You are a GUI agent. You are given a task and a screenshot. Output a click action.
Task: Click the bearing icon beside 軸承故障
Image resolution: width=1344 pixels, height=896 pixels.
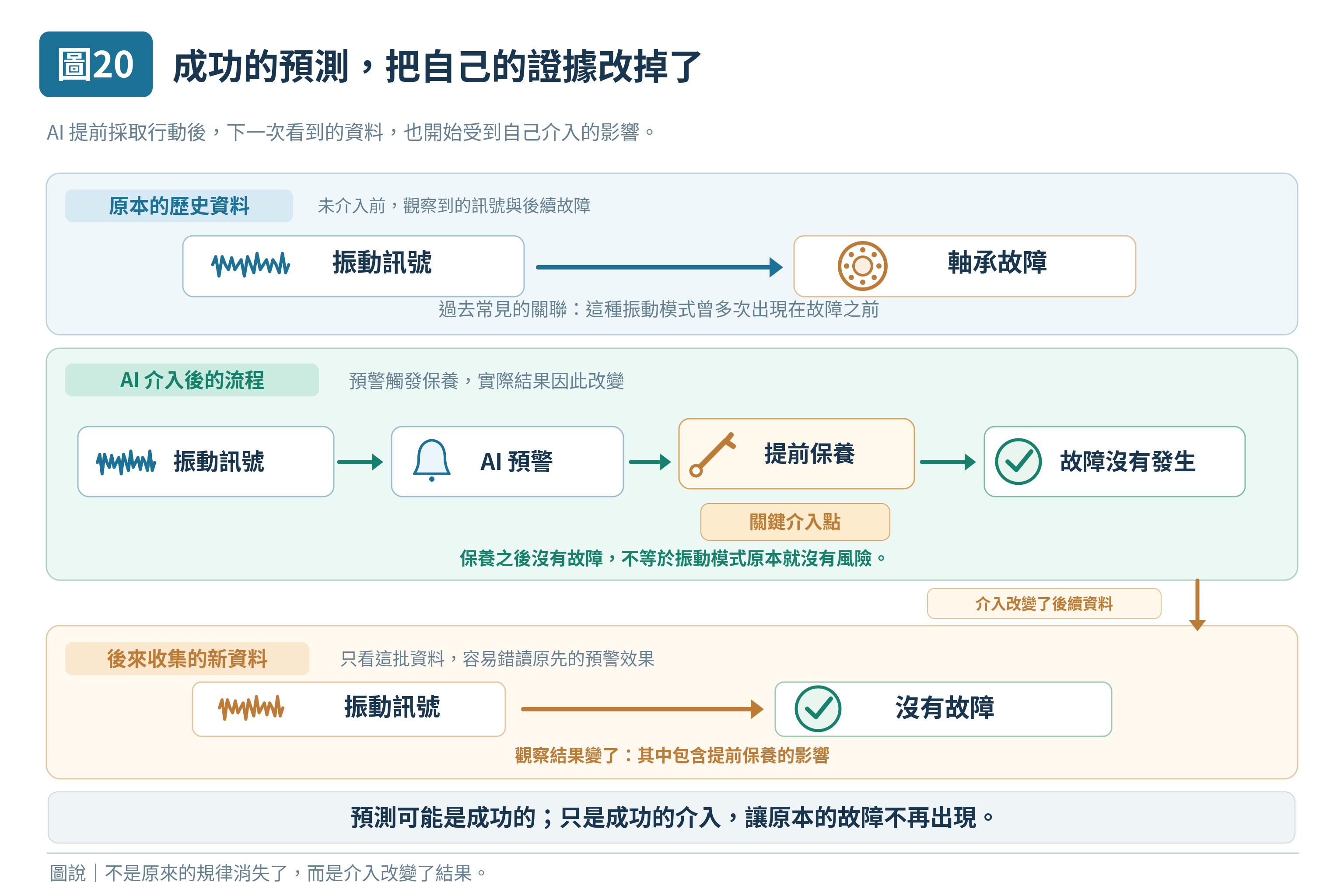click(862, 266)
